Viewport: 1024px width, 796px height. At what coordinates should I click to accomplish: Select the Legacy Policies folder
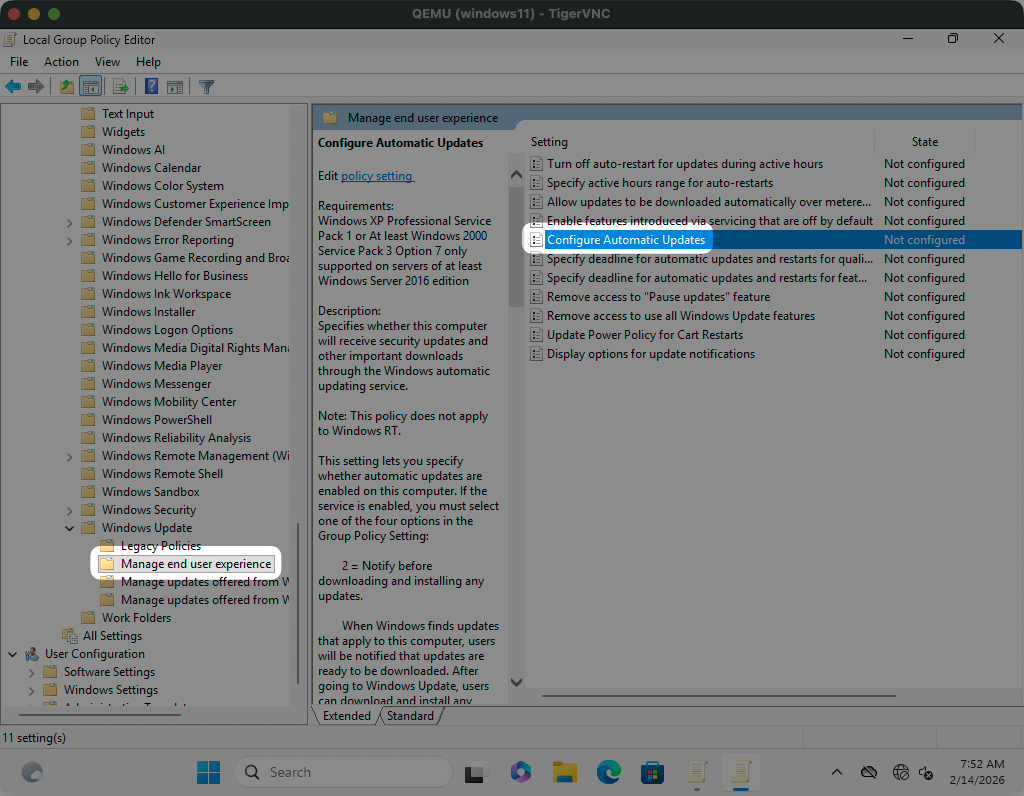pos(160,546)
